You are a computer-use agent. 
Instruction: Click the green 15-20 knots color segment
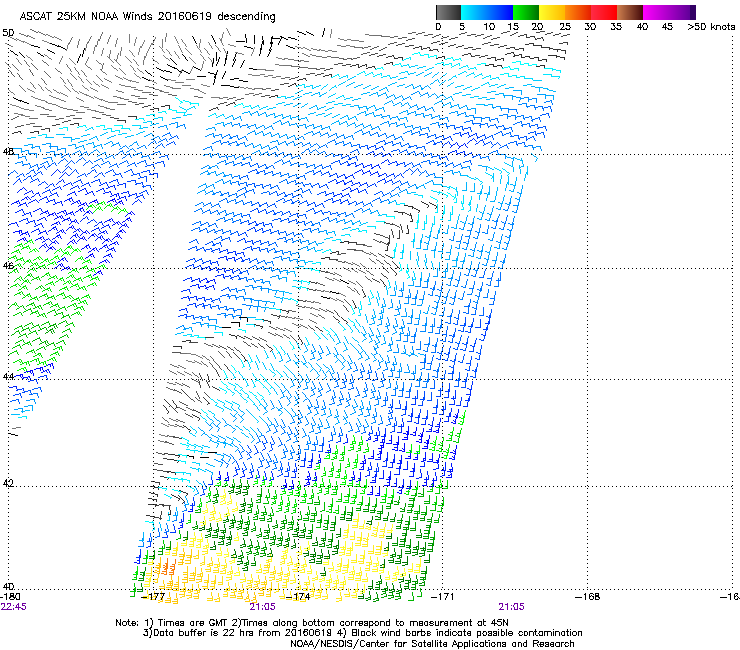[x=526, y=12]
